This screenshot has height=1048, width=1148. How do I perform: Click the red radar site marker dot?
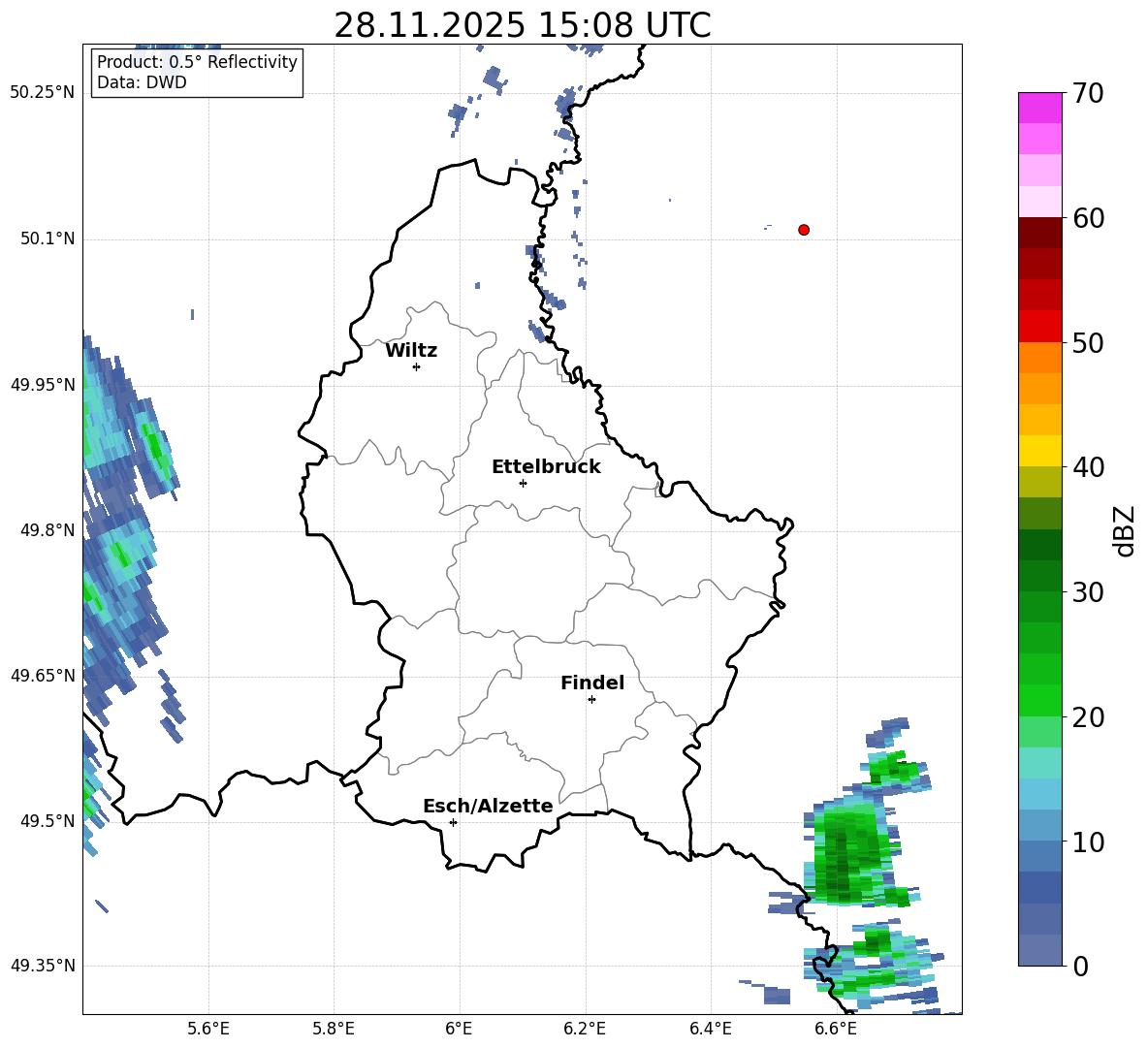tap(804, 230)
